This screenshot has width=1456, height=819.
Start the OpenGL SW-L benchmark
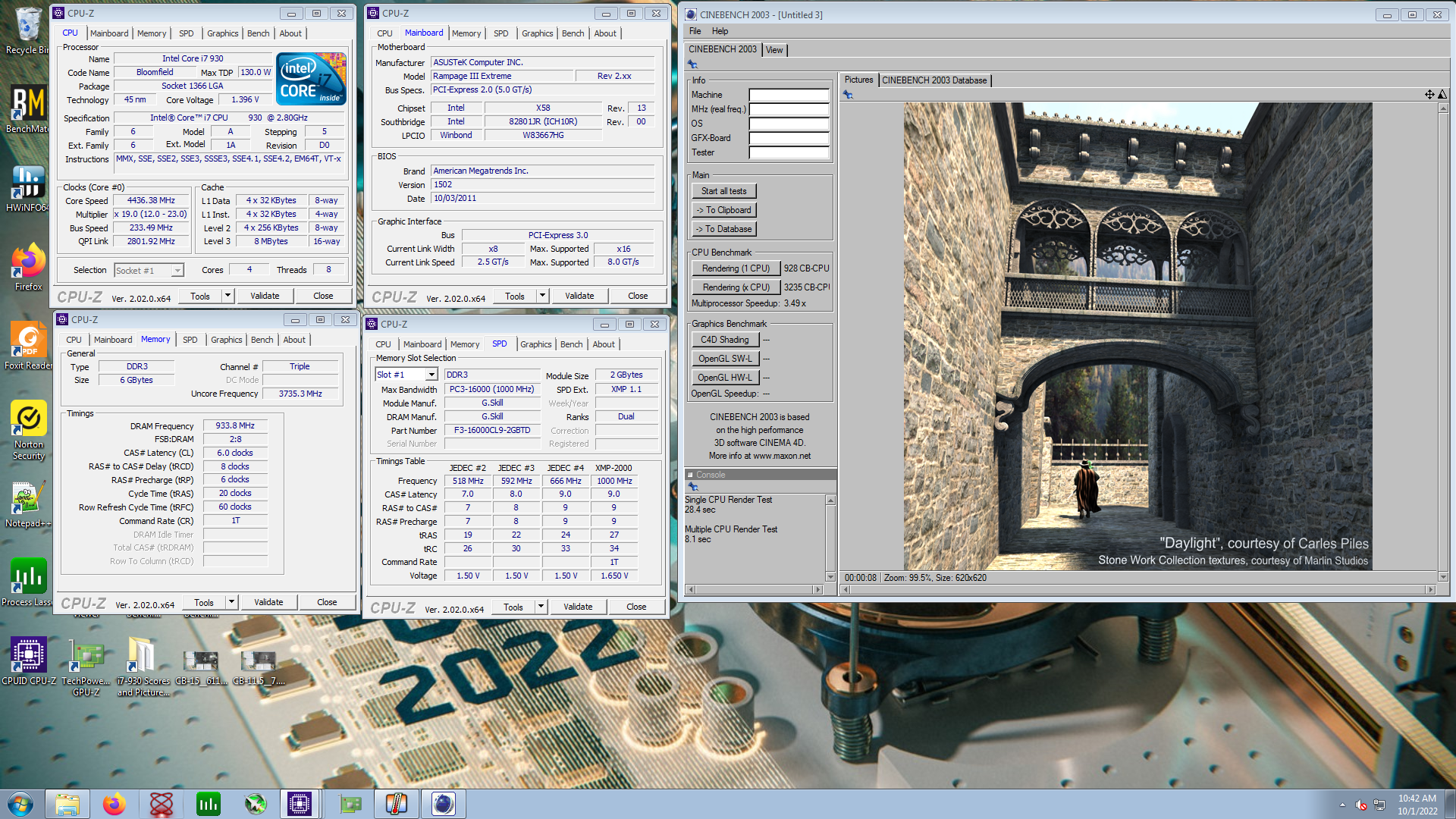[x=724, y=359]
